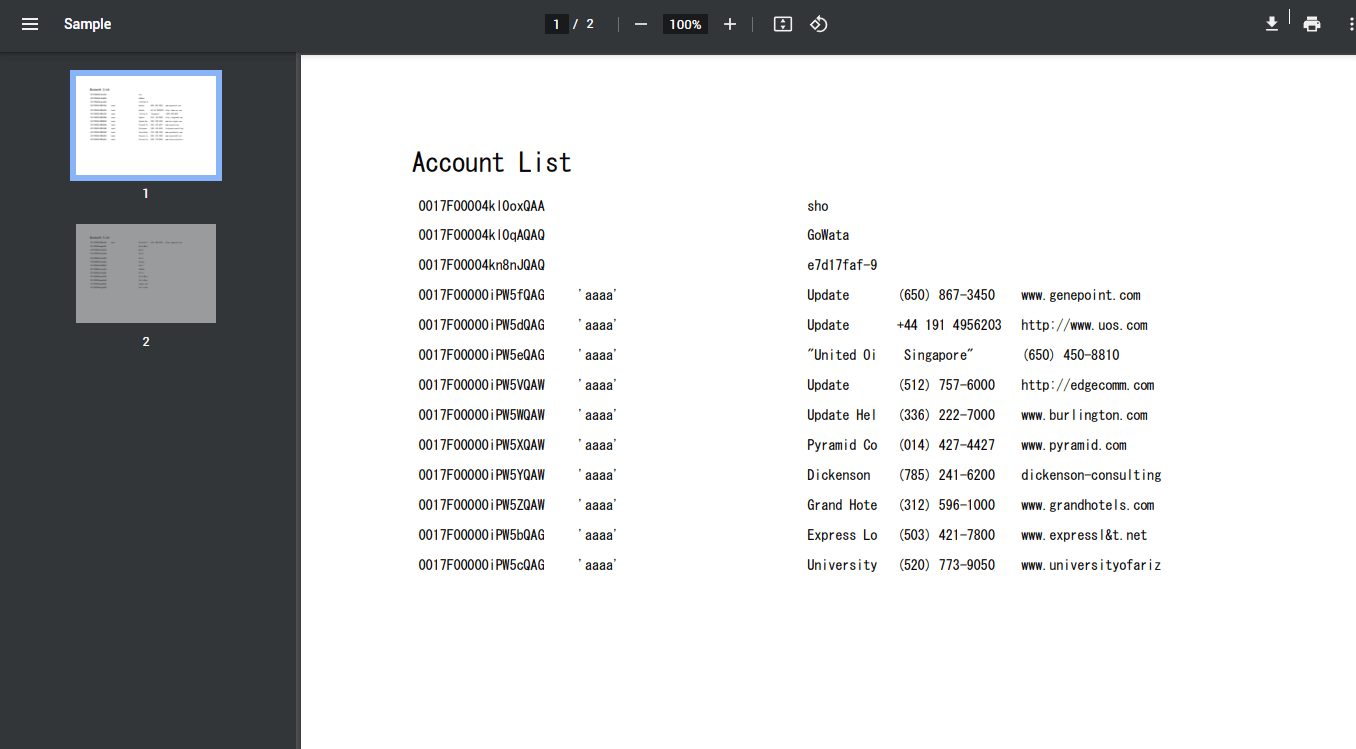Download the PDF file
Viewport: 1356px width, 749px height.
[x=1272, y=24]
